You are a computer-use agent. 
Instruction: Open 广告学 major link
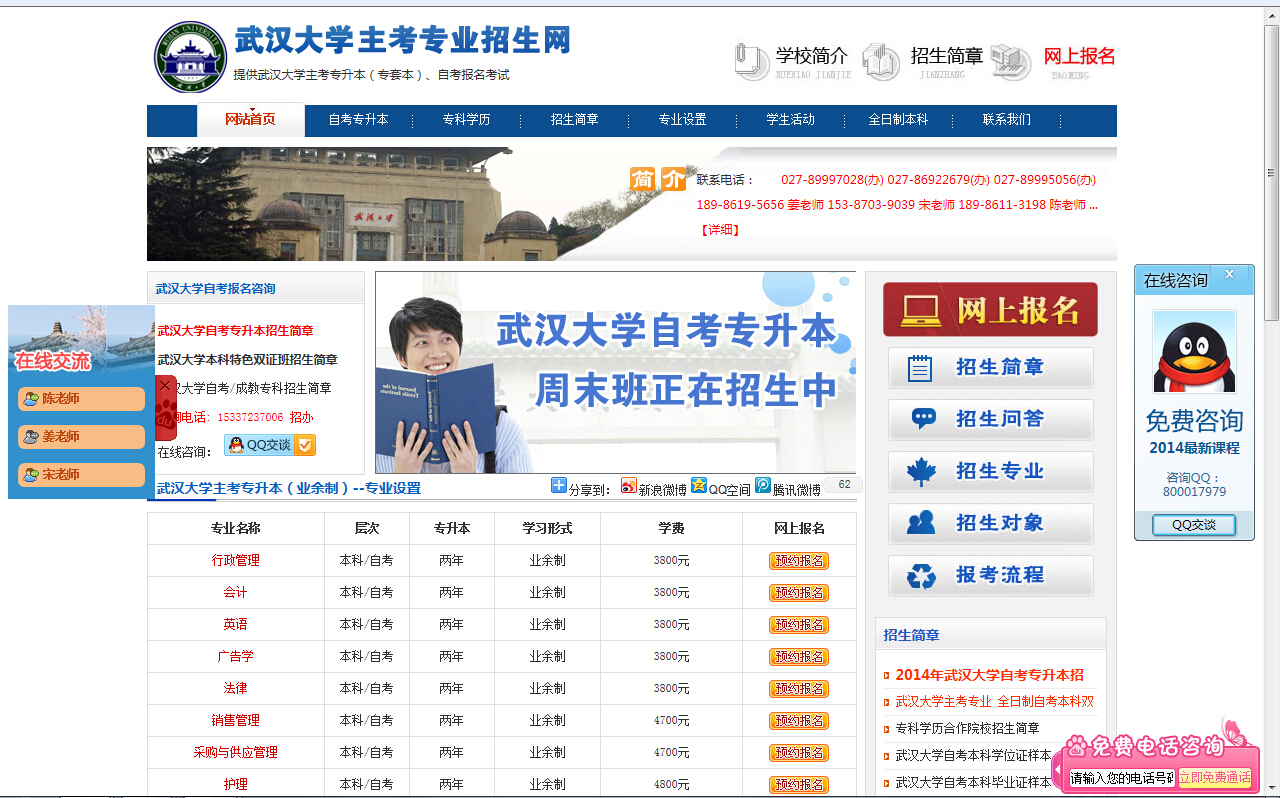(236, 657)
